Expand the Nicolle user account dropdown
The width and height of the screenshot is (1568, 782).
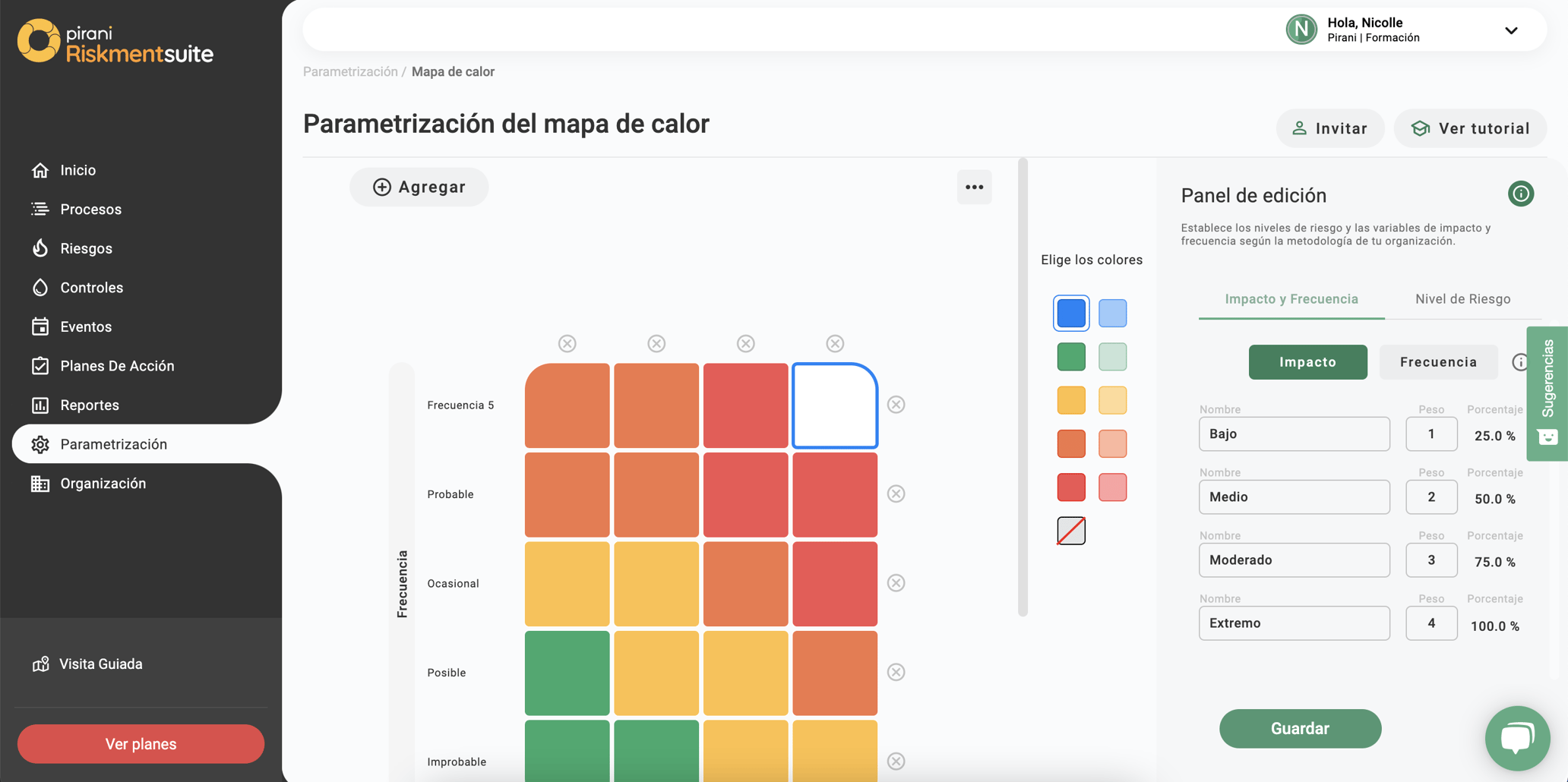[1510, 30]
